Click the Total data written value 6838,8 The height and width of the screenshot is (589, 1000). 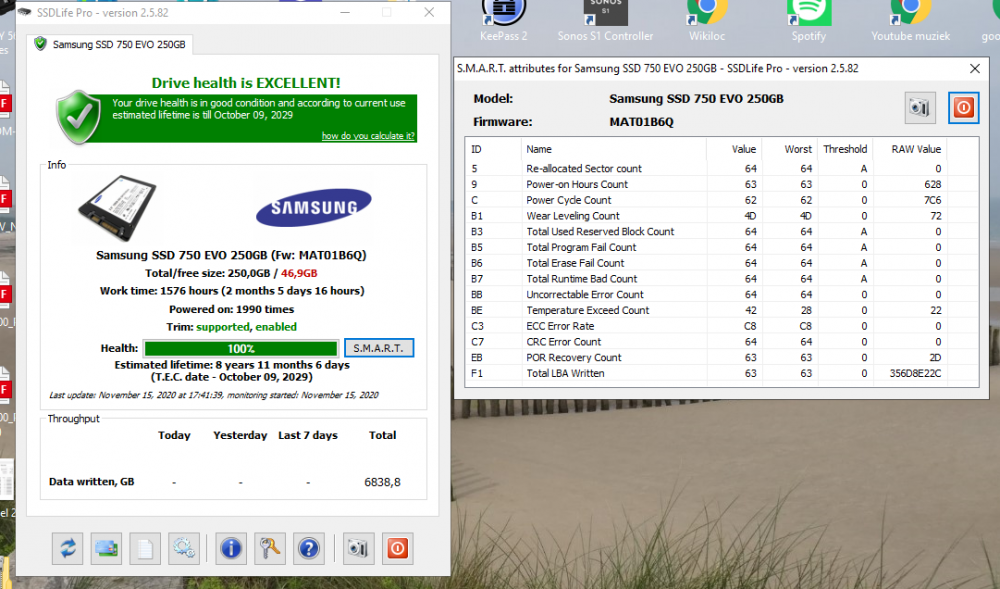[x=382, y=483]
